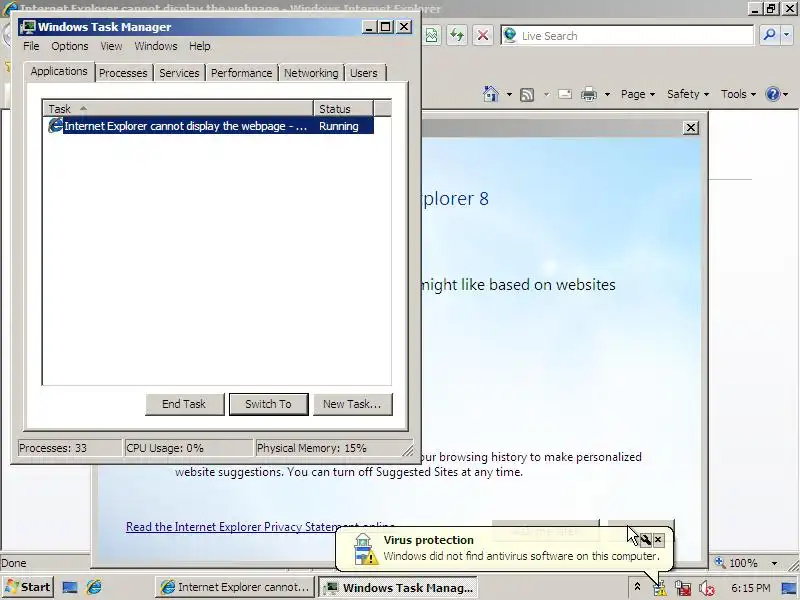Viewport: 800px width, 600px height.
Task: Open Task Manager View menu
Action: tap(111, 46)
